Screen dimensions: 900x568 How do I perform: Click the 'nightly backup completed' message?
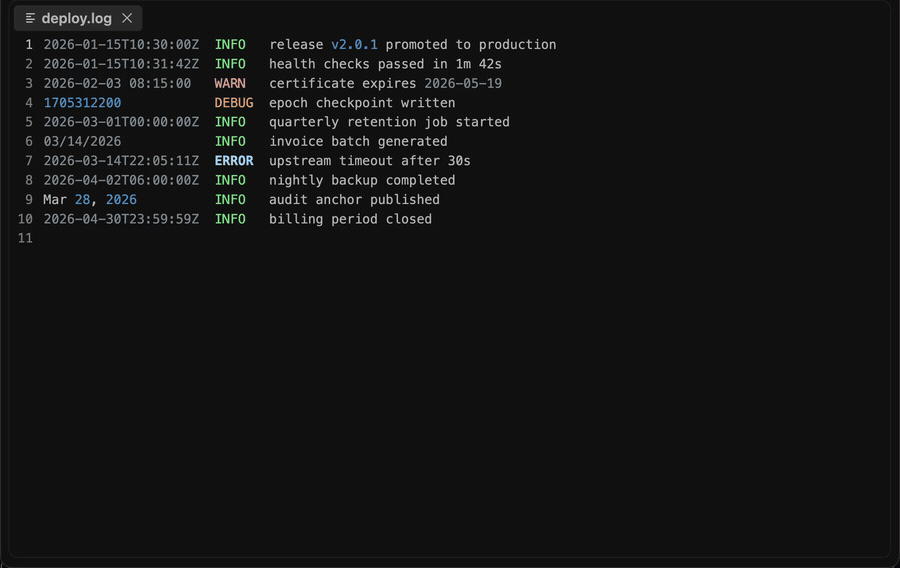[x=362, y=180]
